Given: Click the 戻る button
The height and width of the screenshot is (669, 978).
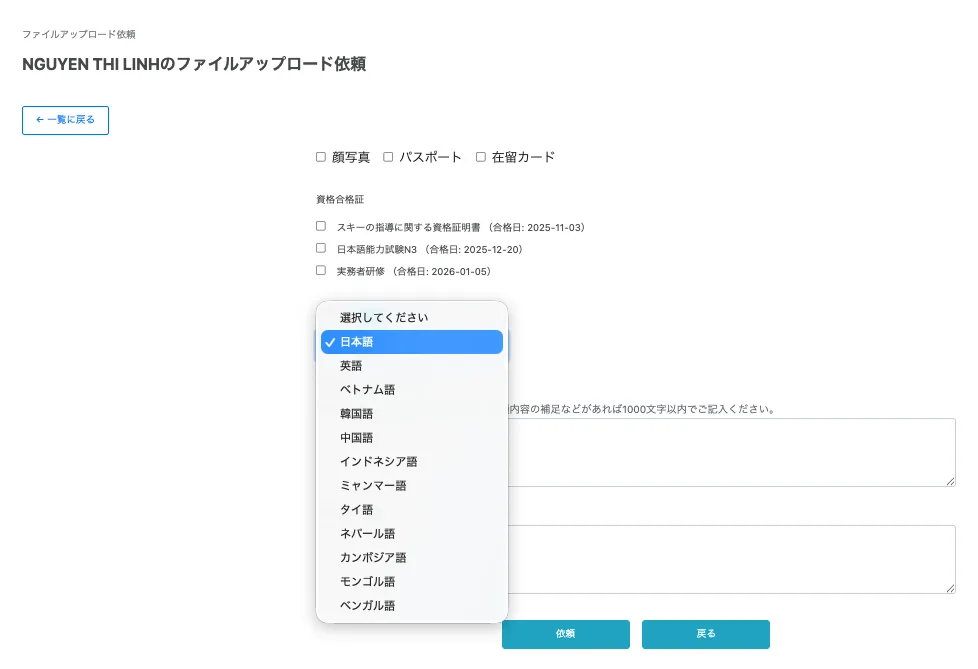Looking at the screenshot, I should point(705,634).
